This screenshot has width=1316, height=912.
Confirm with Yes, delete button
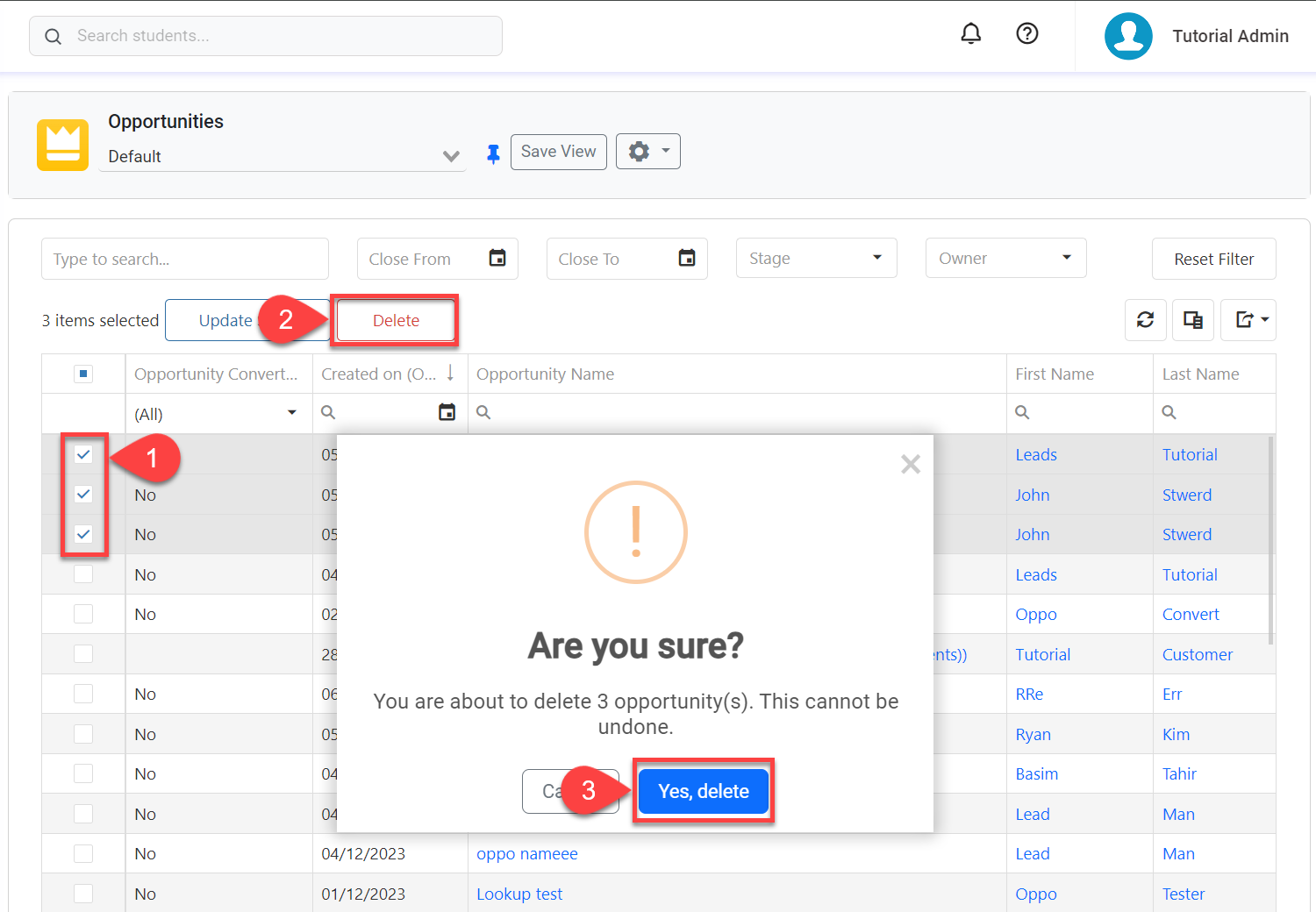704,791
